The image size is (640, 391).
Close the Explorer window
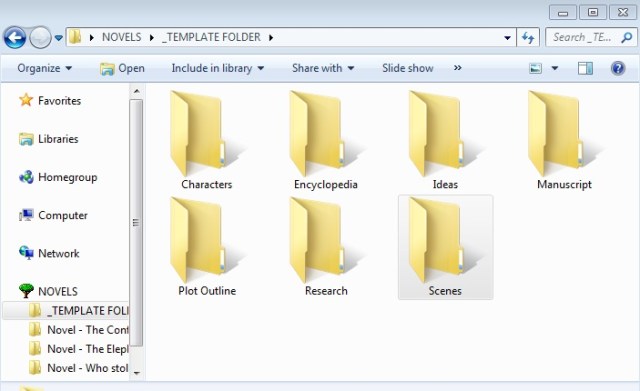click(623, 12)
